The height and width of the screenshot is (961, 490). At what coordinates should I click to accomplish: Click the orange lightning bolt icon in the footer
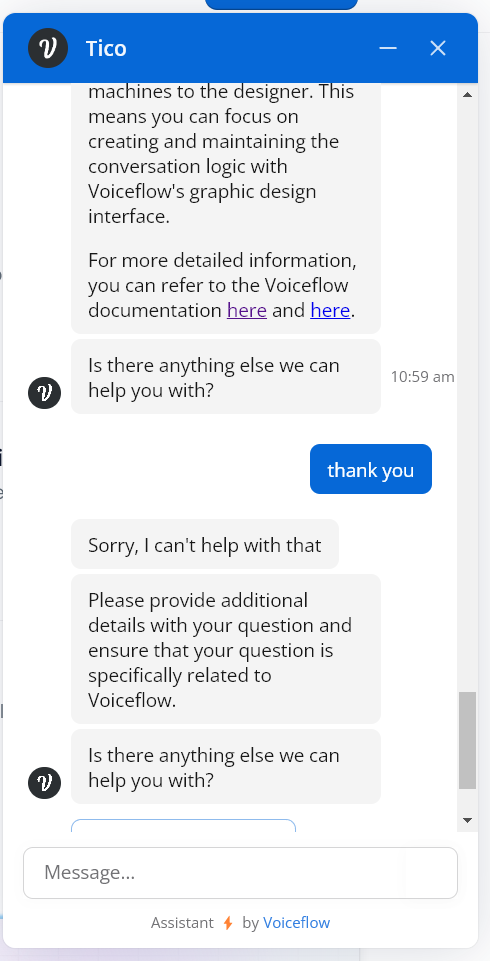[x=228, y=922]
